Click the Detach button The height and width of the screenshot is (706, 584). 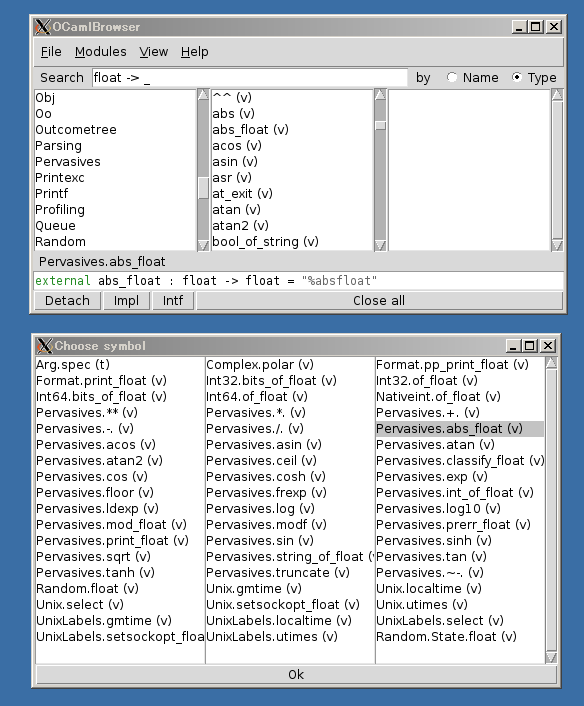pos(67,300)
